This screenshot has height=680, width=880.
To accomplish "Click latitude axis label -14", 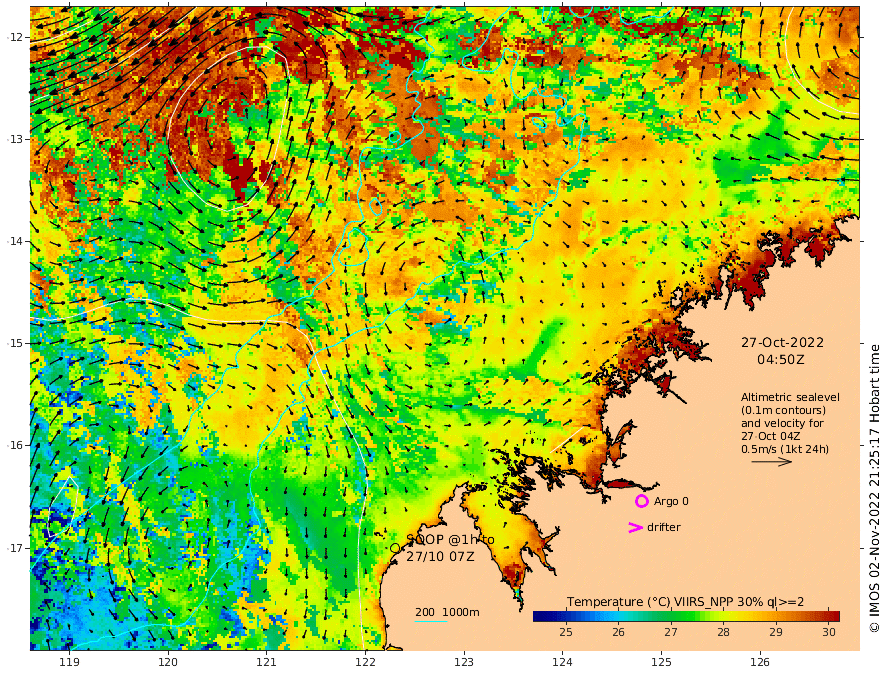I will [x=15, y=241].
